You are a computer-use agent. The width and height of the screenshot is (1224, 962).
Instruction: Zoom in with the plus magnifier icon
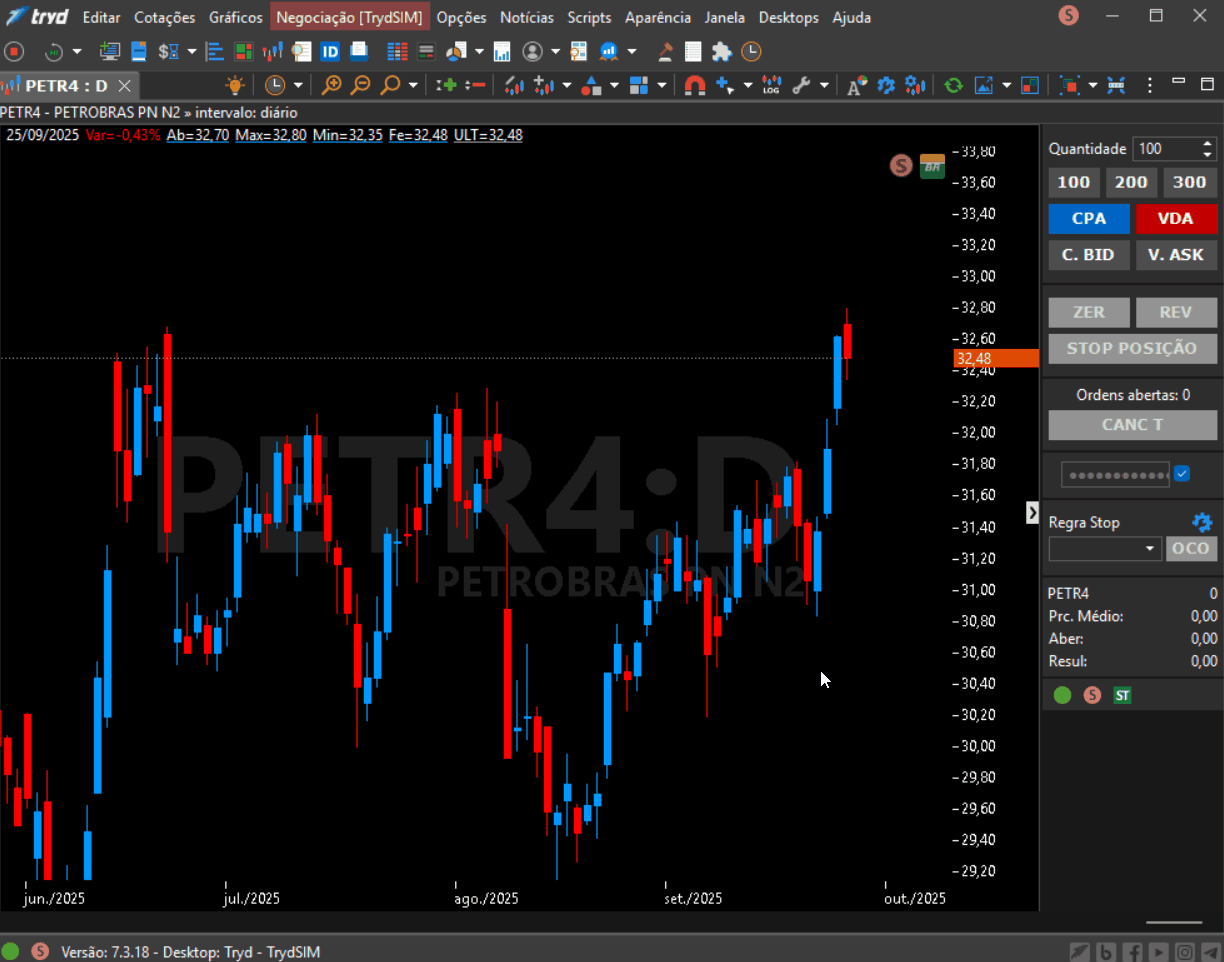(331, 85)
